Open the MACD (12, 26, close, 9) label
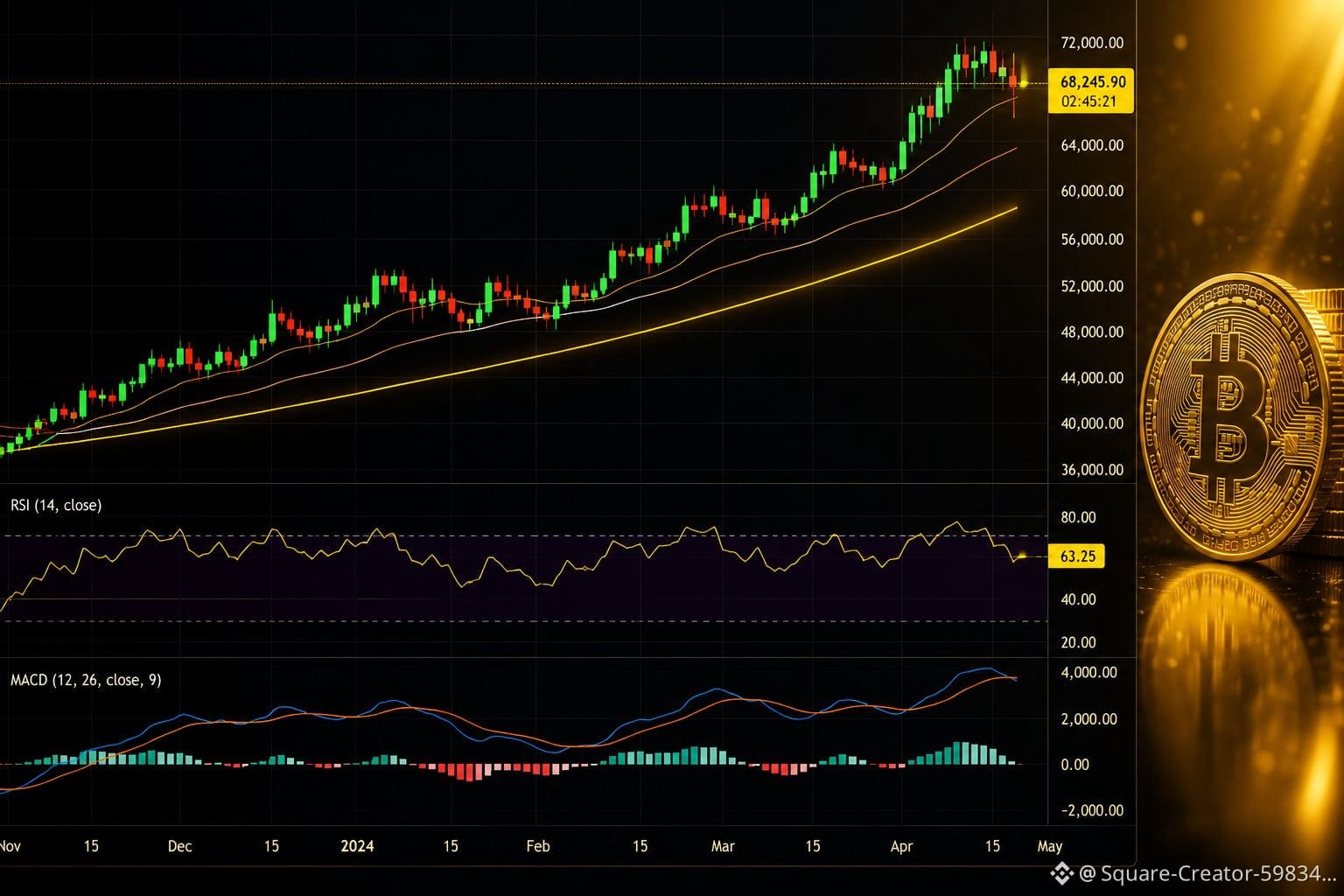1344x896 pixels. pos(86,680)
